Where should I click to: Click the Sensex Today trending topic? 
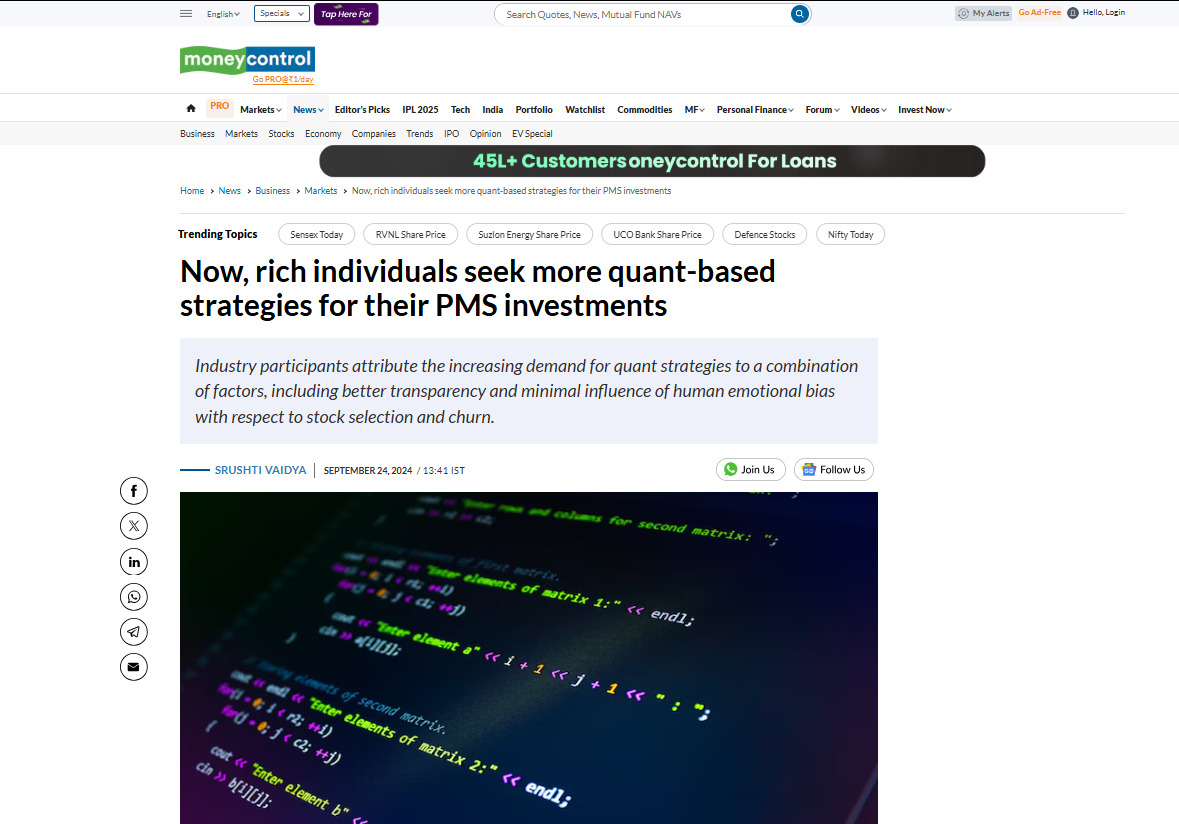coord(316,235)
